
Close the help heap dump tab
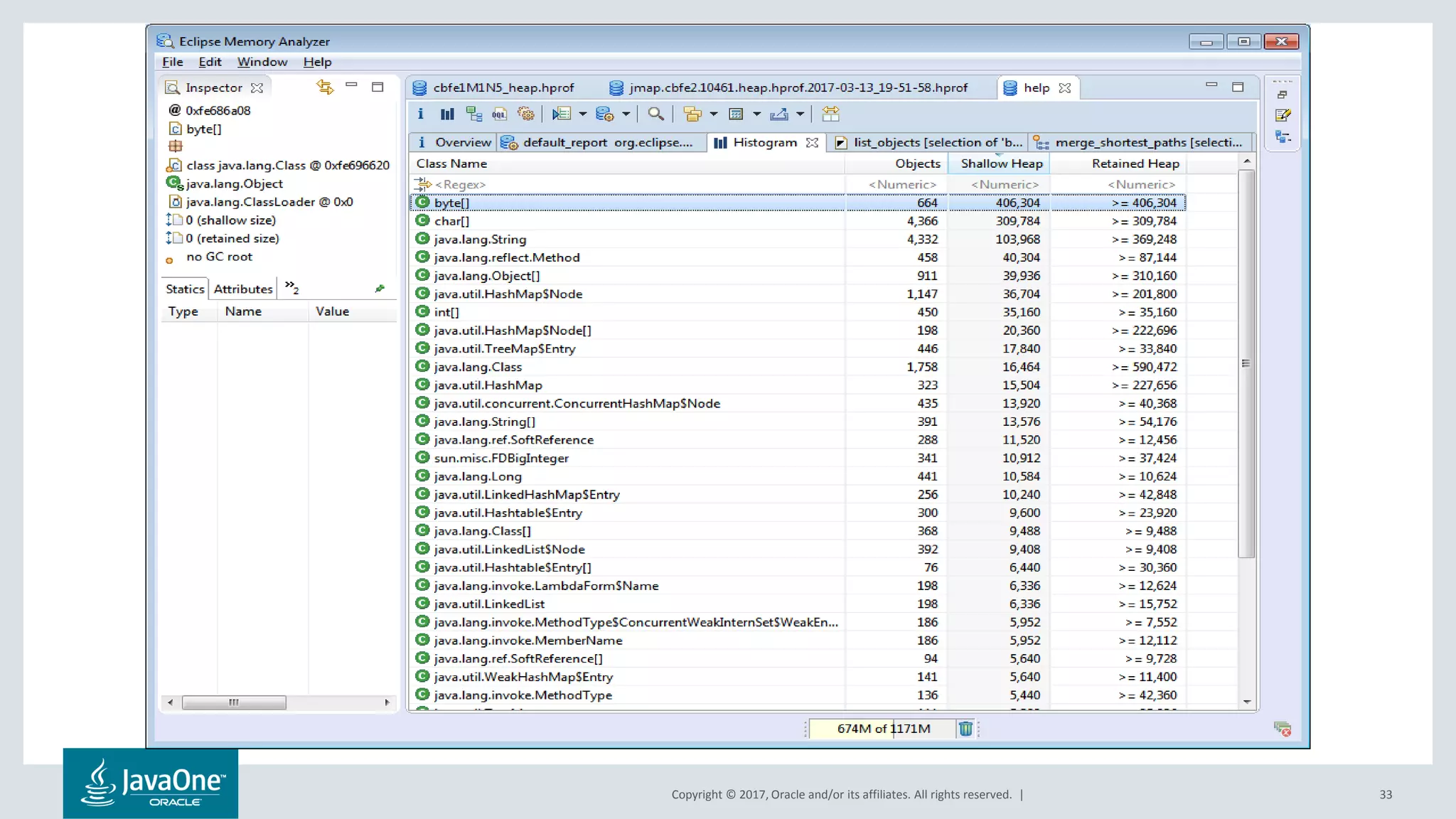(x=1064, y=87)
